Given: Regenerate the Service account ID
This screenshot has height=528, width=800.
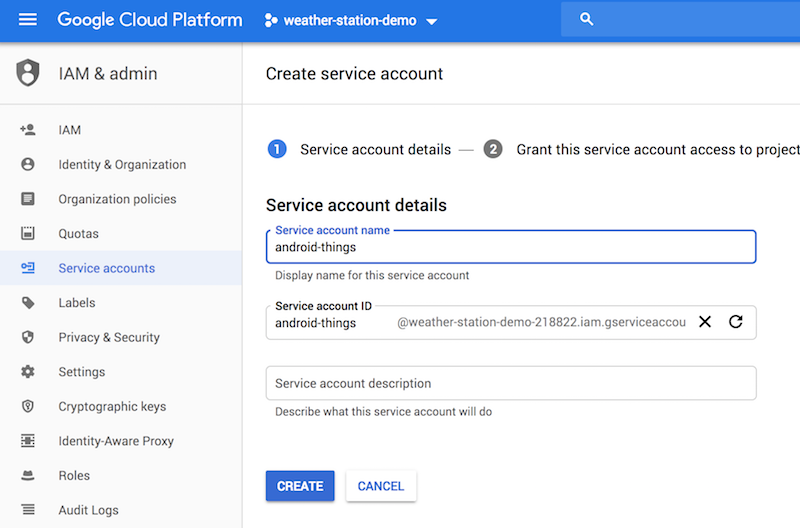Looking at the screenshot, I should point(736,322).
